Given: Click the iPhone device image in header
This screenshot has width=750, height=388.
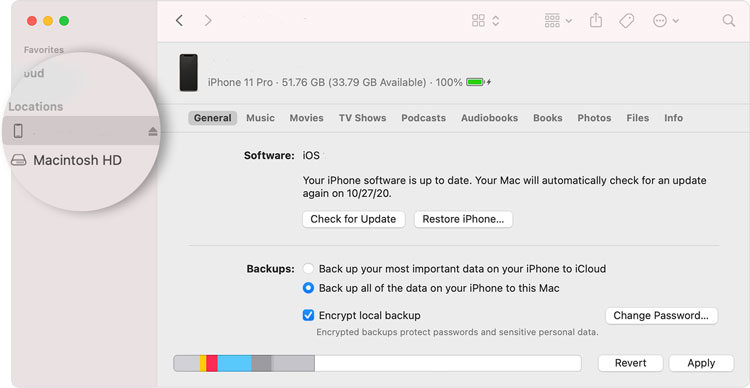Looking at the screenshot, I should [188, 73].
